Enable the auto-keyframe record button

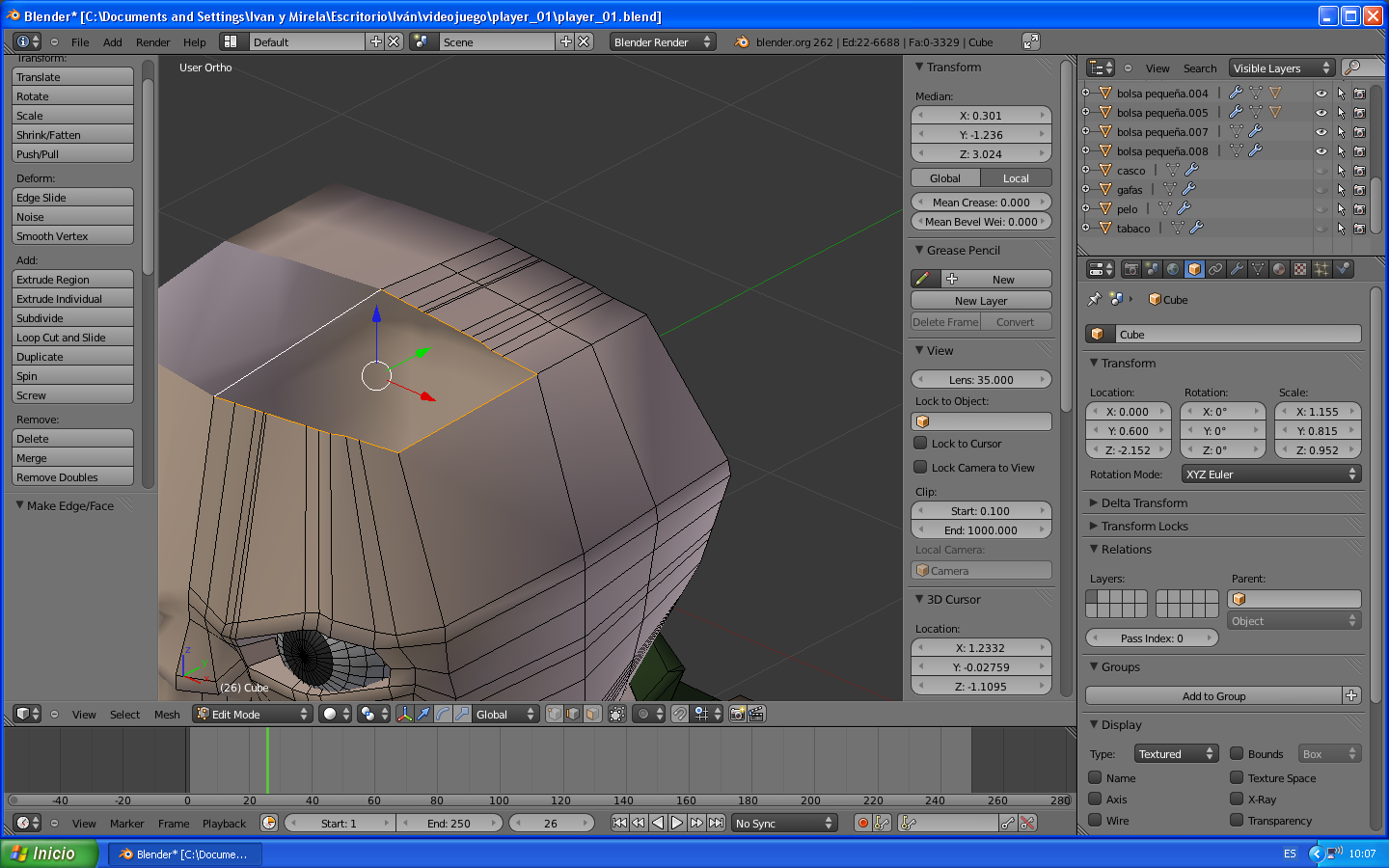(x=863, y=824)
